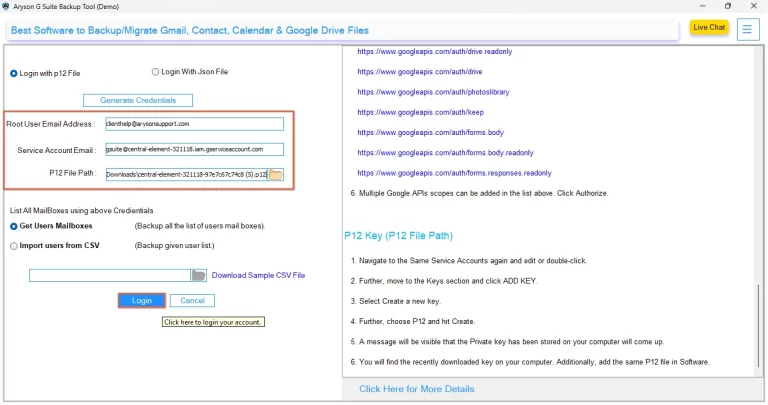Open Live Chat support
Screen dimensions: 768x405
pyautogui.click(x=709, y=27)
